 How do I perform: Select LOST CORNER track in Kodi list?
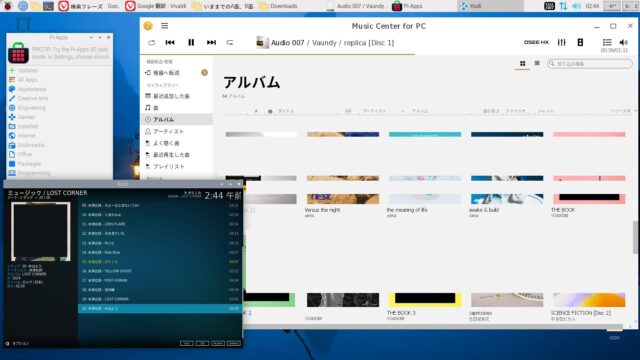click(x=160, y=299)
